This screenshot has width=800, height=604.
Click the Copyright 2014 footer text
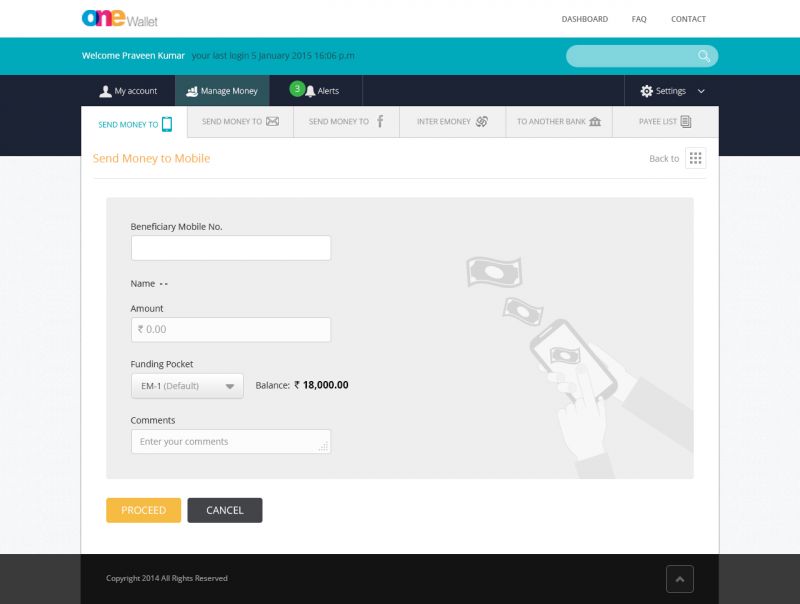[167, 578]
